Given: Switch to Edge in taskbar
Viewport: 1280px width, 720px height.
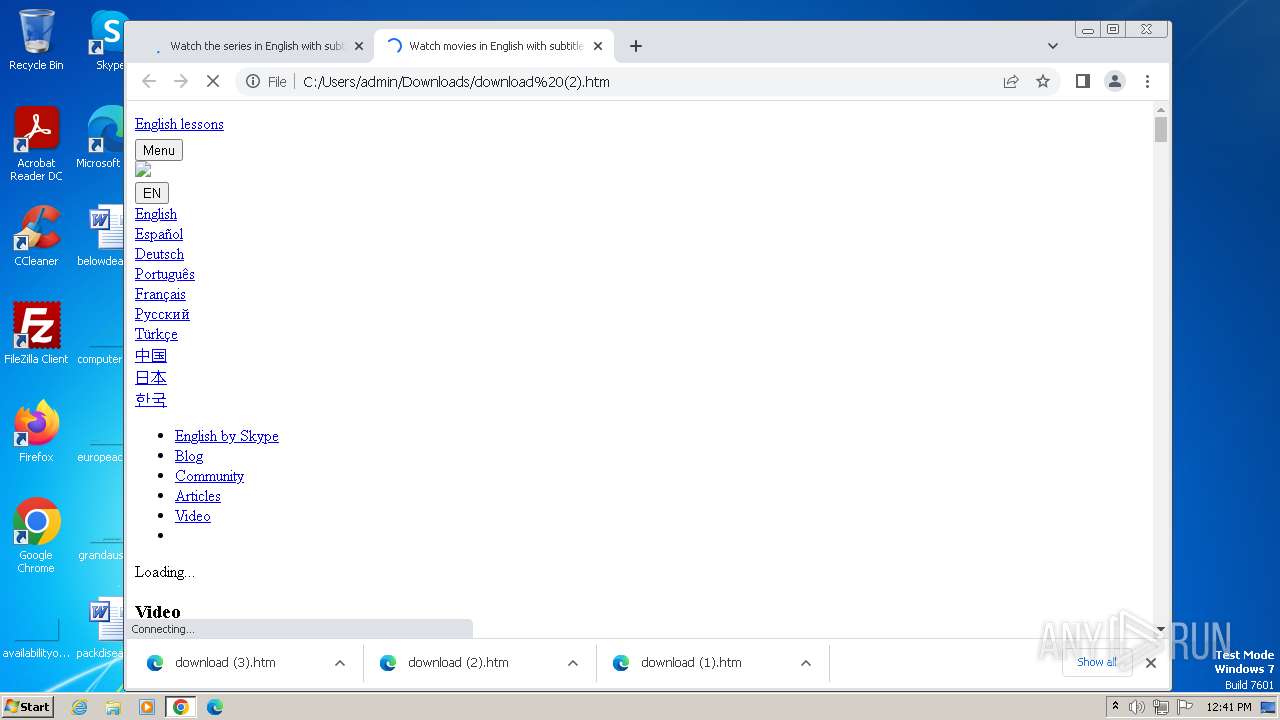Looking at the screenshot, I should (215, 707).
